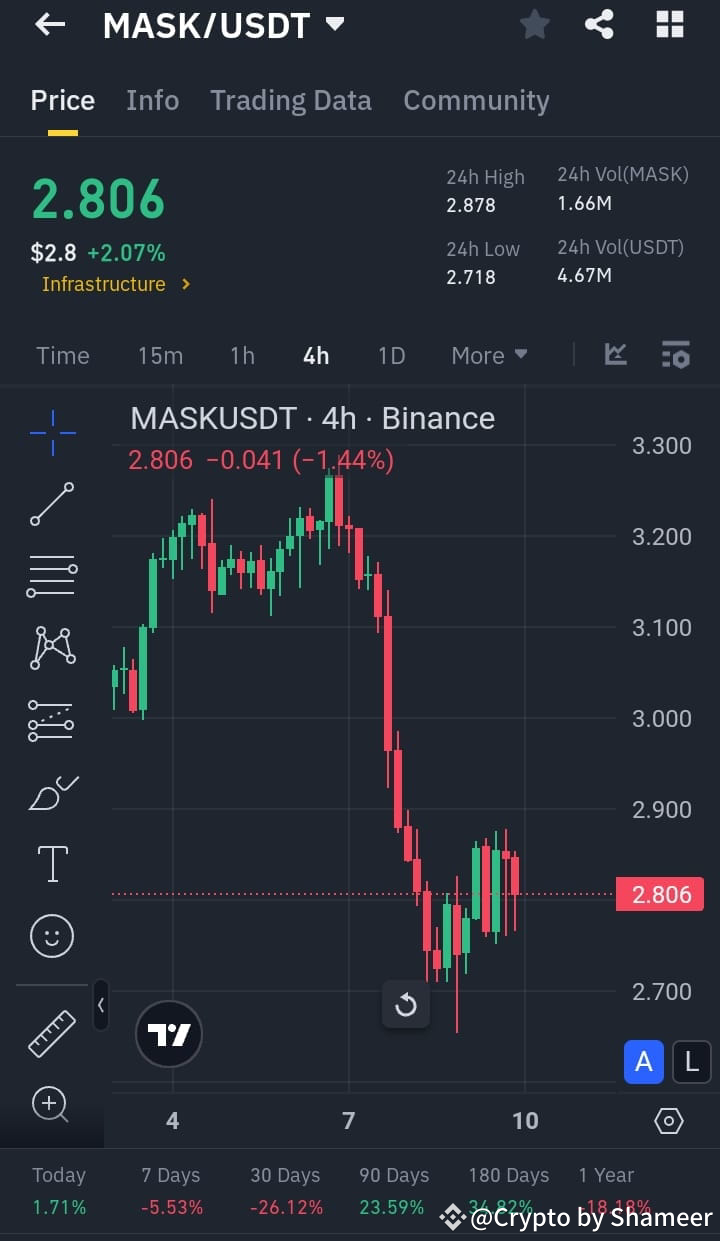Enable logarithmic price scale
Screen dimensions: 720x1241
click(x=692, y=1062)
